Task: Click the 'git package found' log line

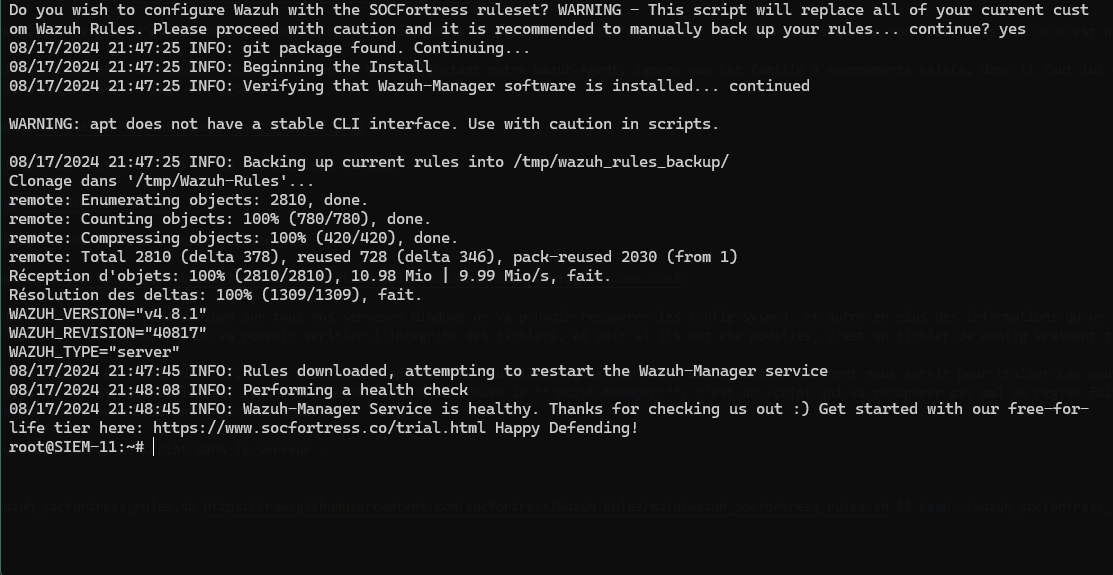Action: click(269, 48)
